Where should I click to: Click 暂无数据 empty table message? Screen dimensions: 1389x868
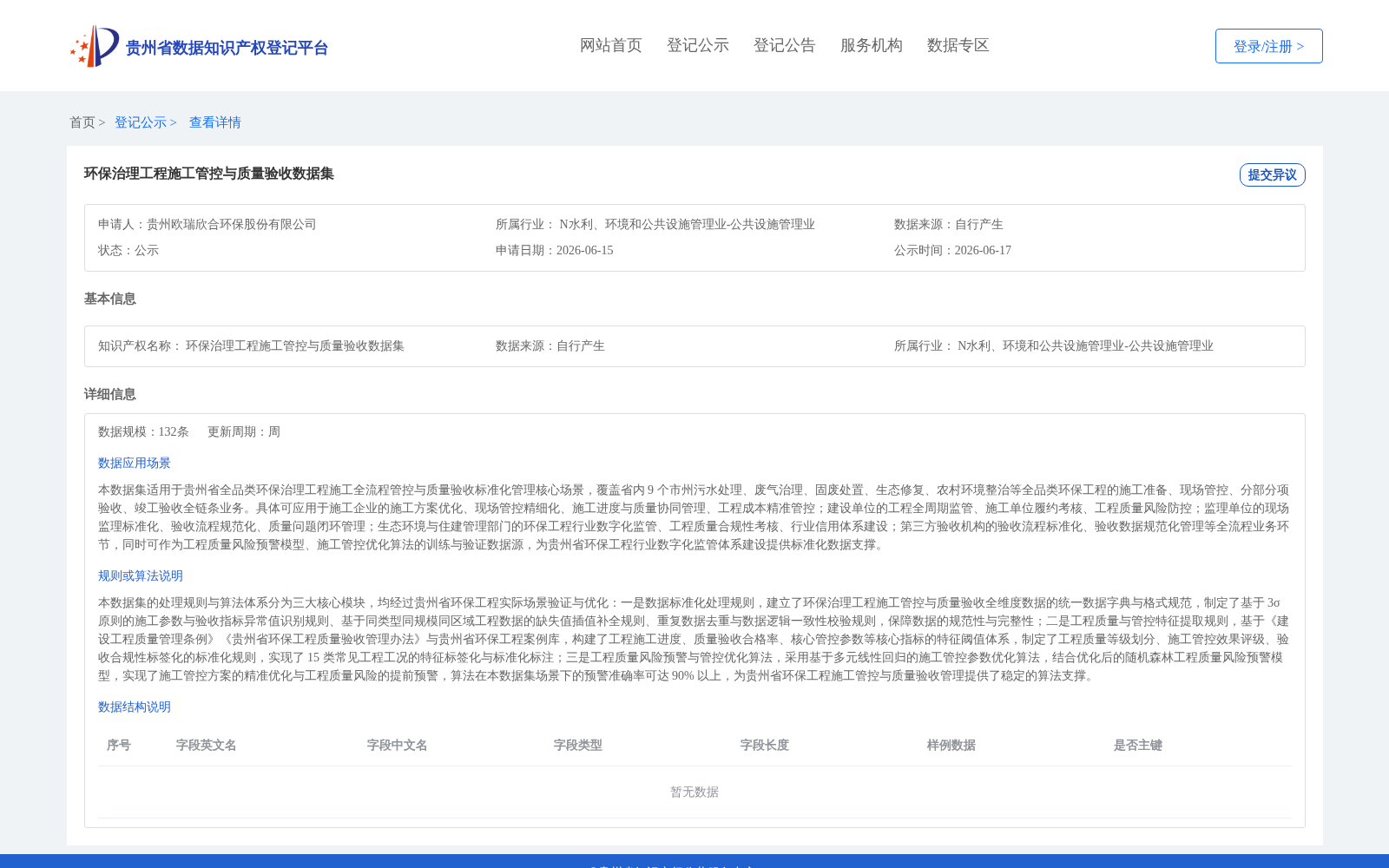click(694, 792)
